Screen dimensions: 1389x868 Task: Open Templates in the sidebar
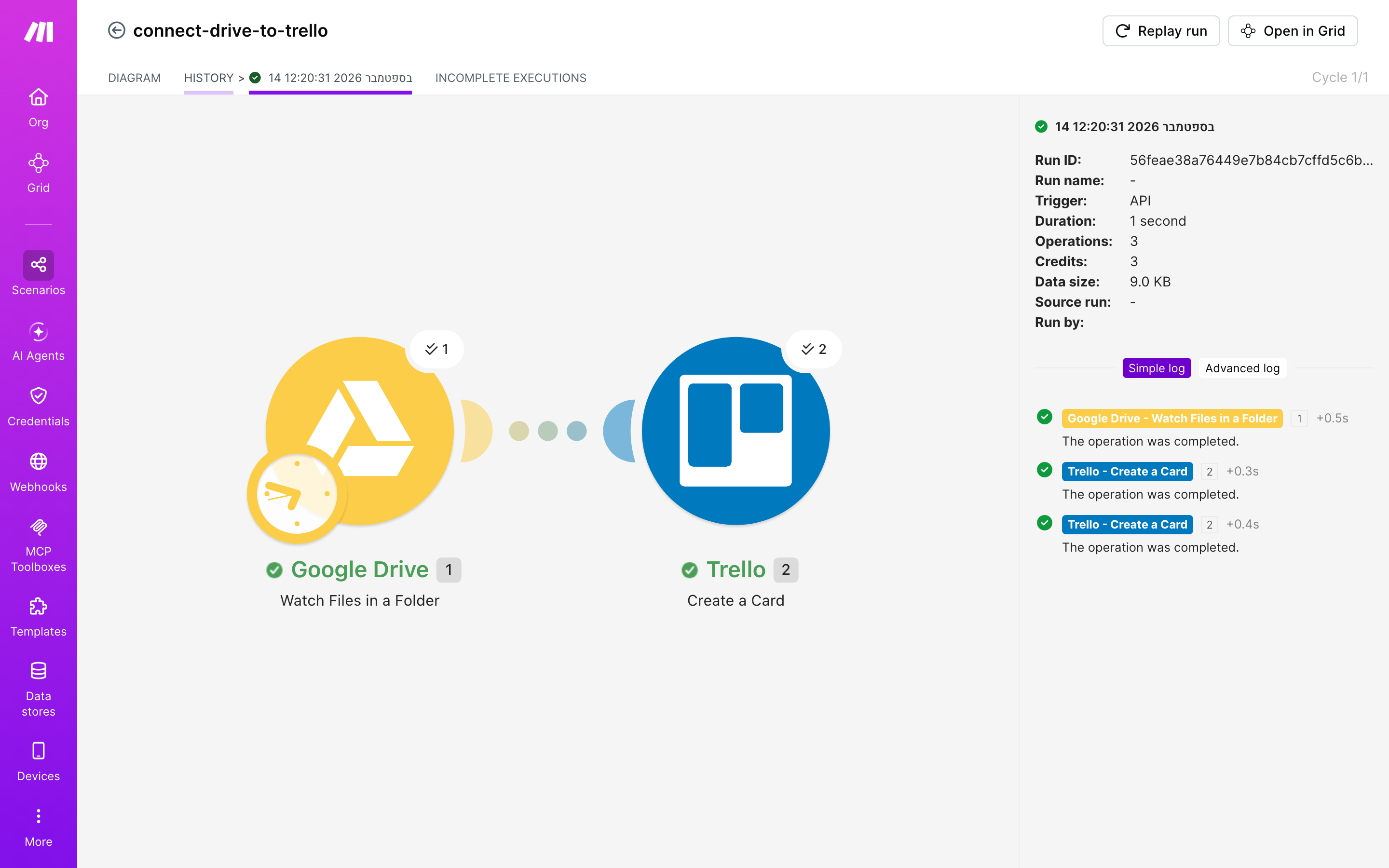pos(39,617)
